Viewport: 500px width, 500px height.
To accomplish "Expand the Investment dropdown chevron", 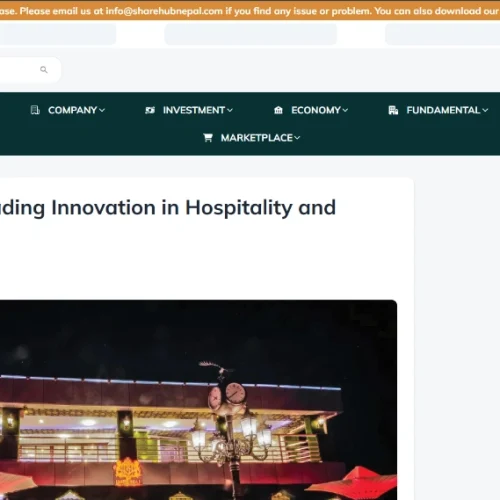I will click(x=230, y=110).
